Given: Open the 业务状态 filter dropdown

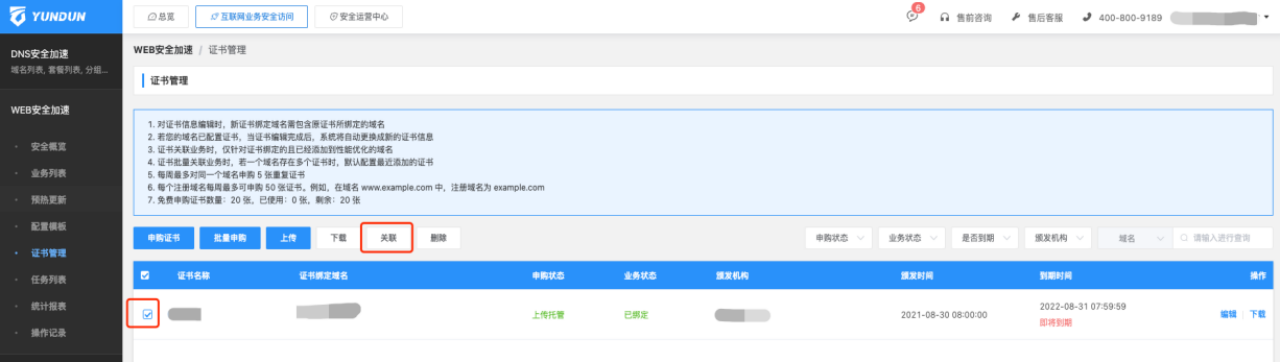Looking at the screenshot, I should [911, 238].
